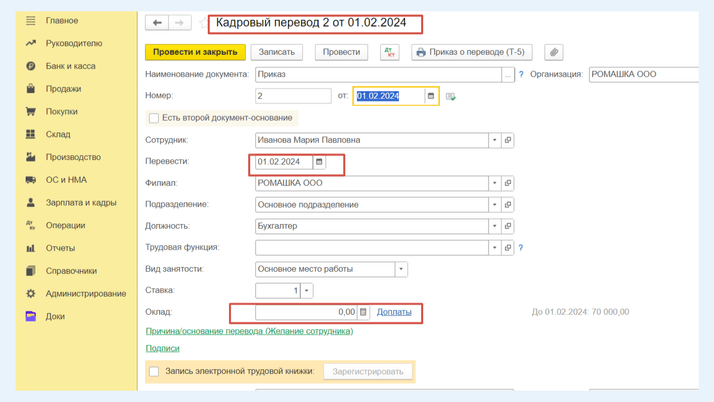Expand the Сотрудник dropdown
The height and width of the screenshot is (402, 714).
point(495,140)
